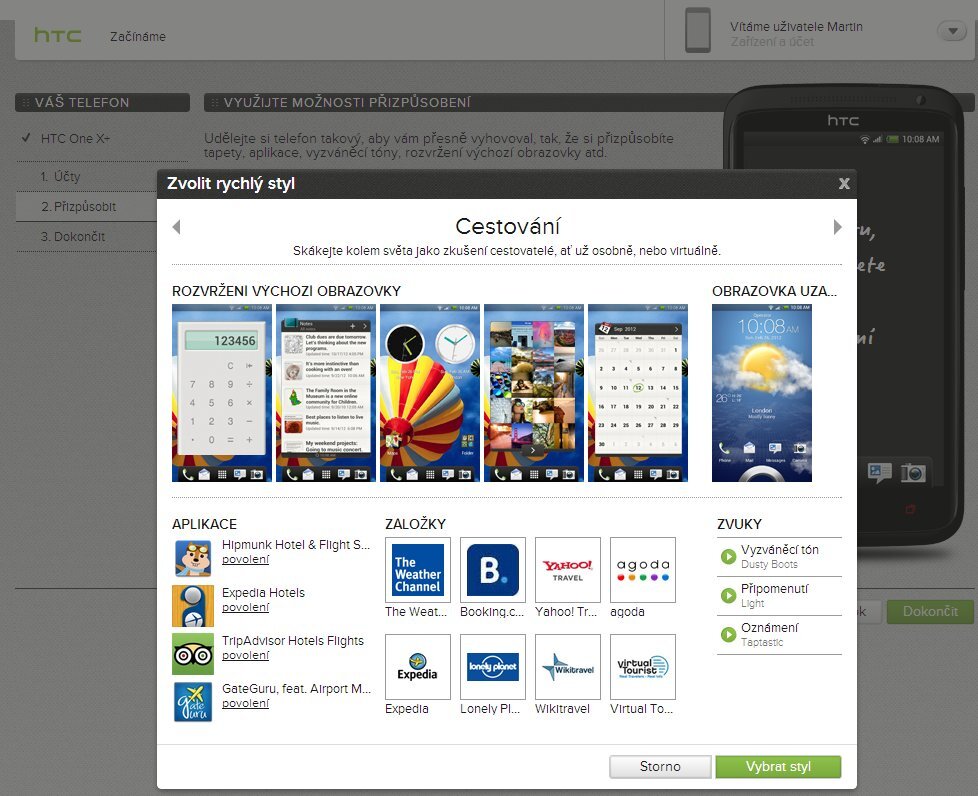Click the calculator home screen layout thumbnail

221,390
